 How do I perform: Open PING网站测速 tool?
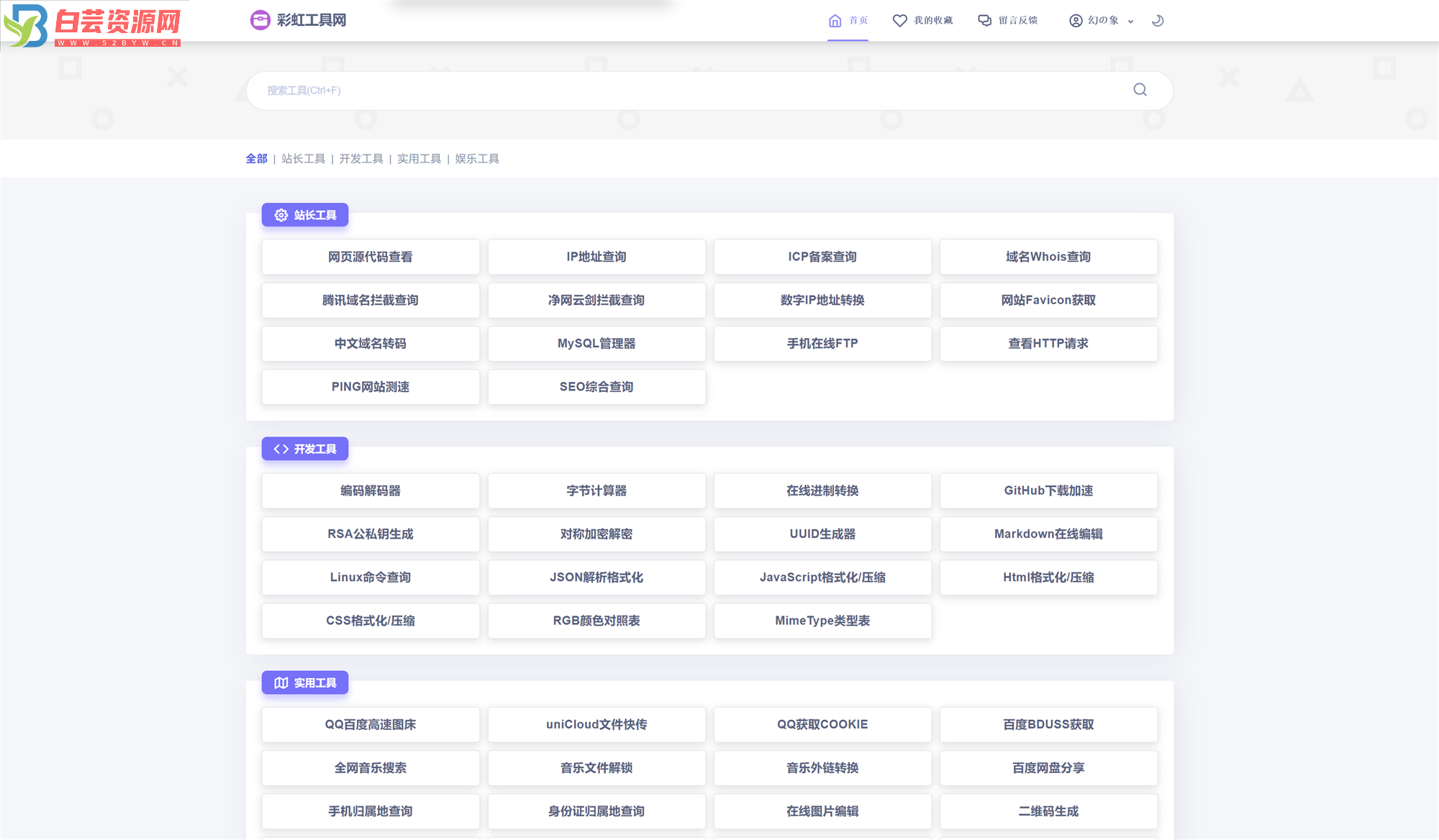(371, 387)
